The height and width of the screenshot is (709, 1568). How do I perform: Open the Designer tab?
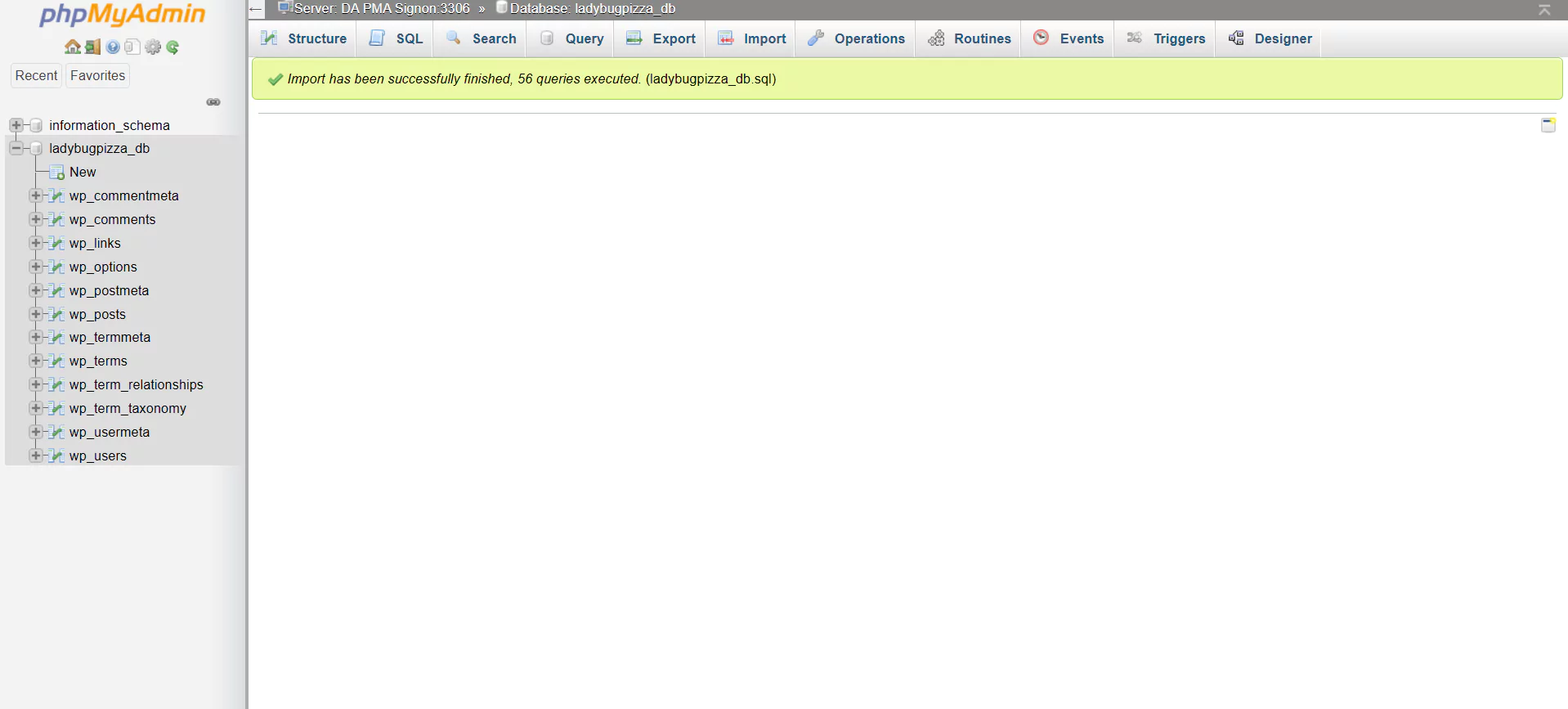pos(1270,38)
